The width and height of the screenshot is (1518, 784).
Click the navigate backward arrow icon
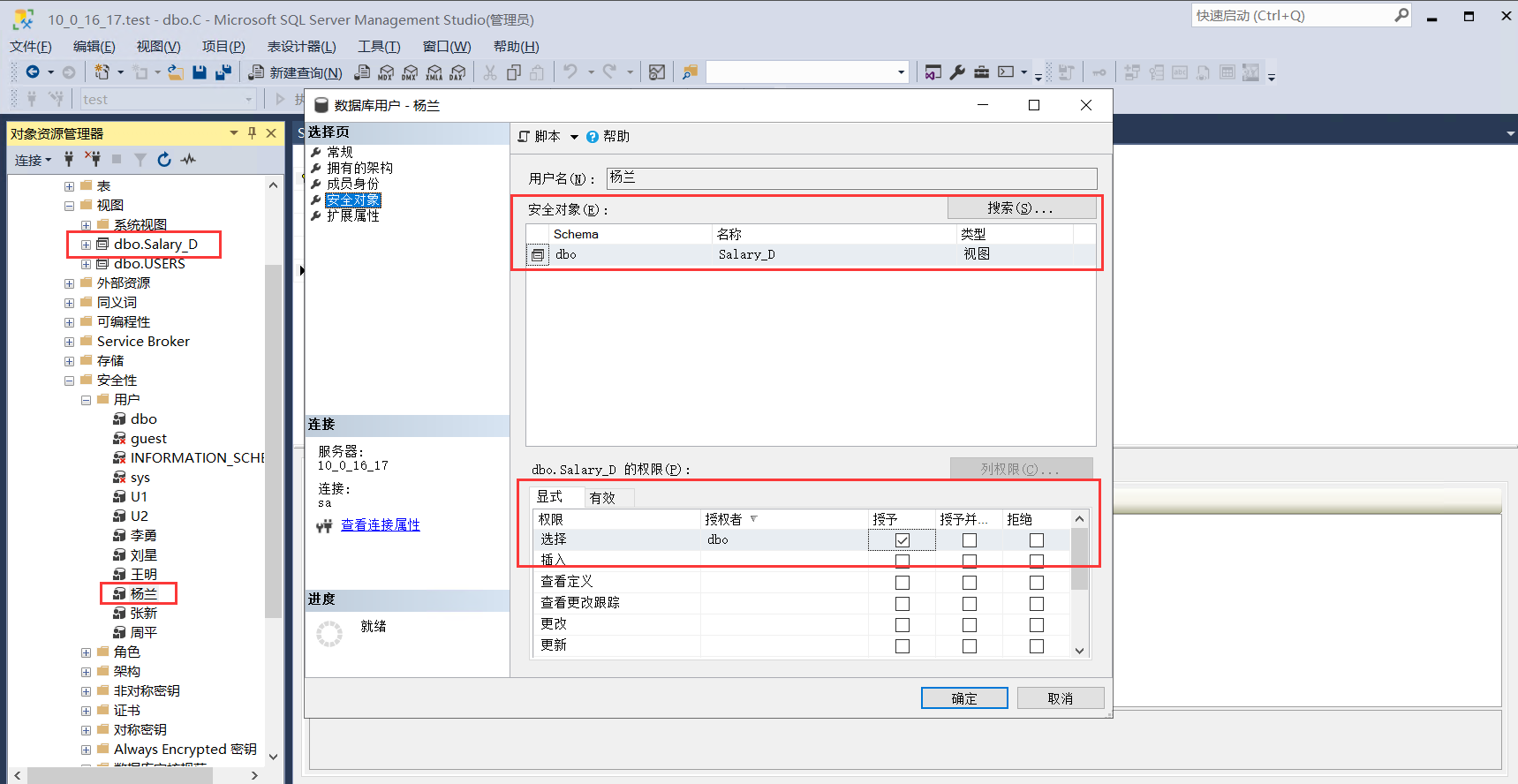[x=33, y=72]
